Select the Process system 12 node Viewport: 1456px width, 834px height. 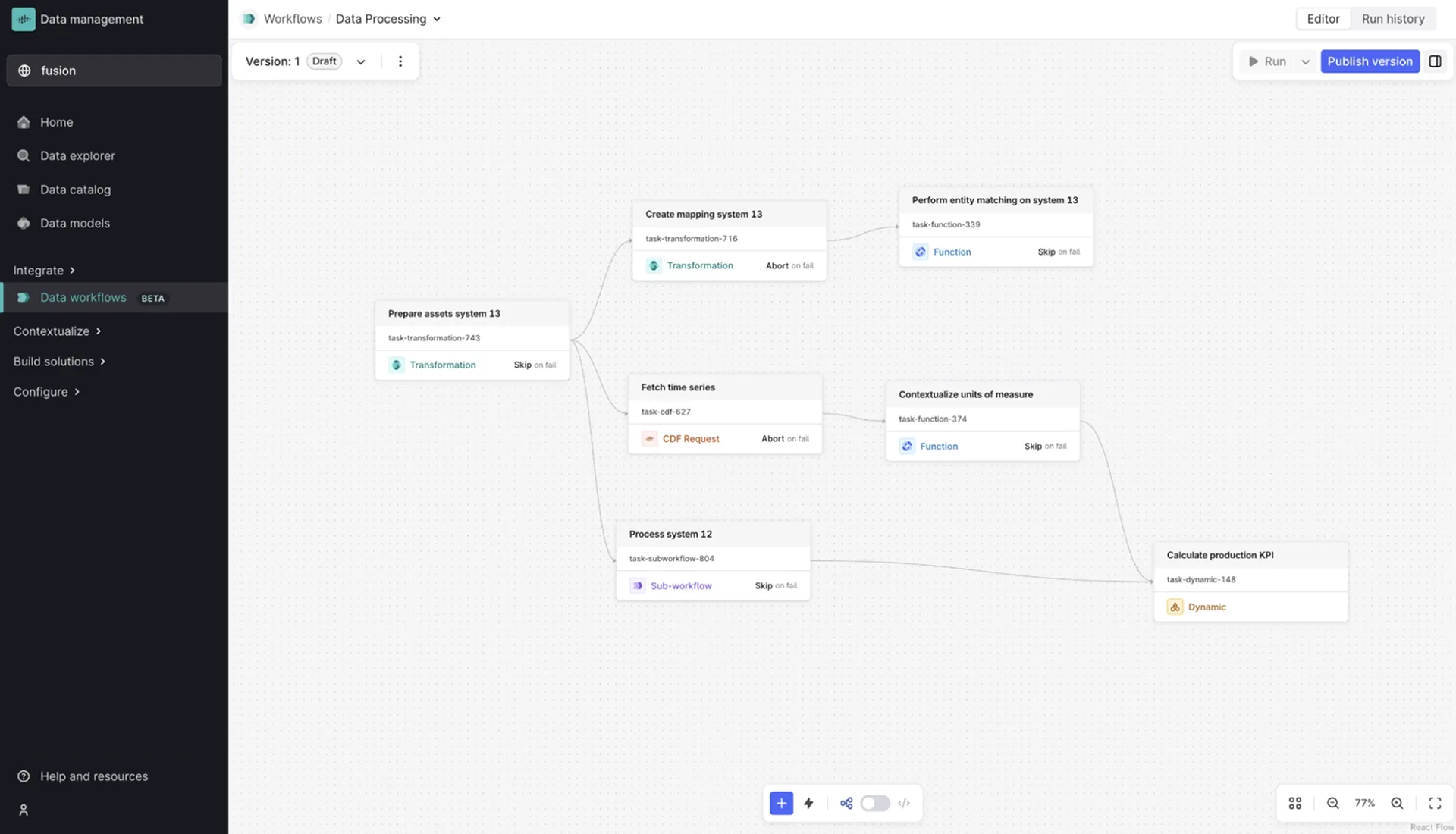(713, 560)
